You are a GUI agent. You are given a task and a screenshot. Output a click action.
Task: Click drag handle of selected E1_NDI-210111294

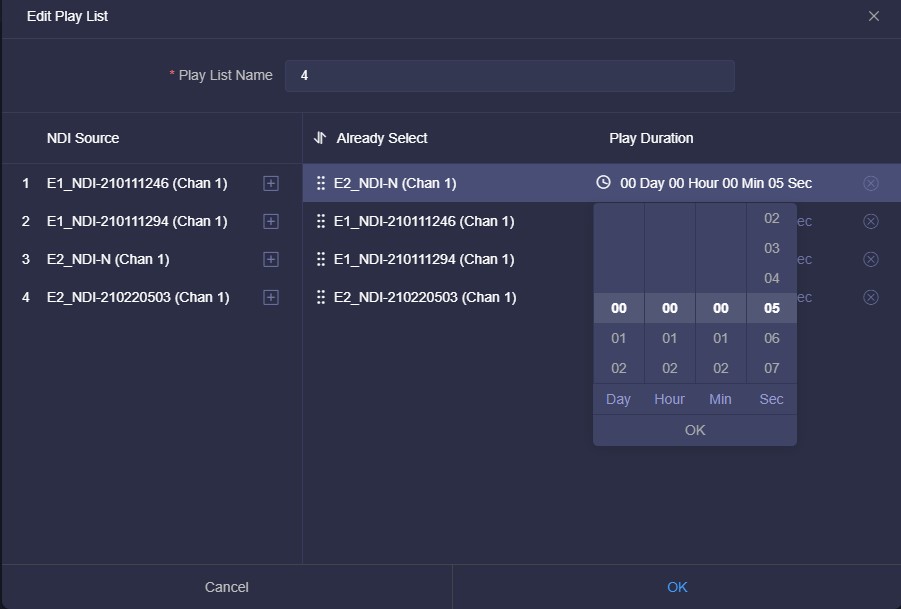coord(321,259)
